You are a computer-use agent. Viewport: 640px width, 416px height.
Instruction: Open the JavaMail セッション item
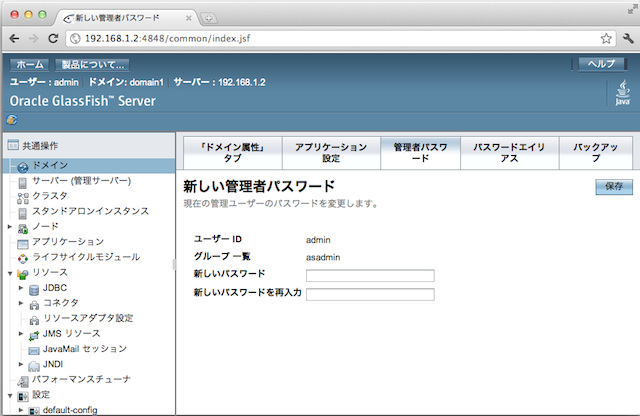(84, 349)
